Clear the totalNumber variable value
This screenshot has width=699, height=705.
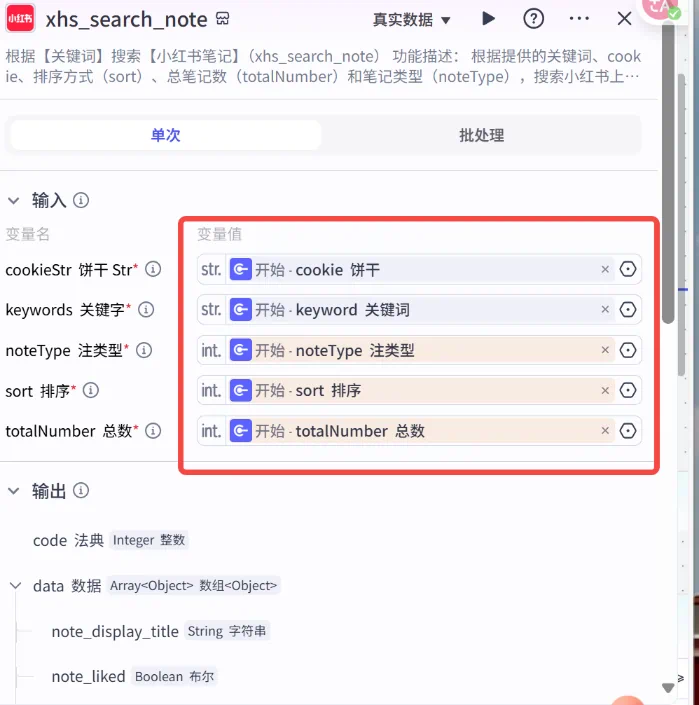[605, 431]
